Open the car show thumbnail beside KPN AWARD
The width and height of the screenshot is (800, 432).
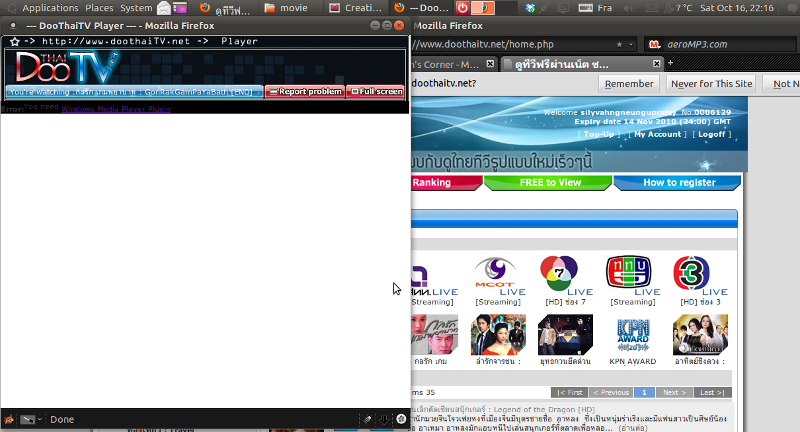click(565, 335)
